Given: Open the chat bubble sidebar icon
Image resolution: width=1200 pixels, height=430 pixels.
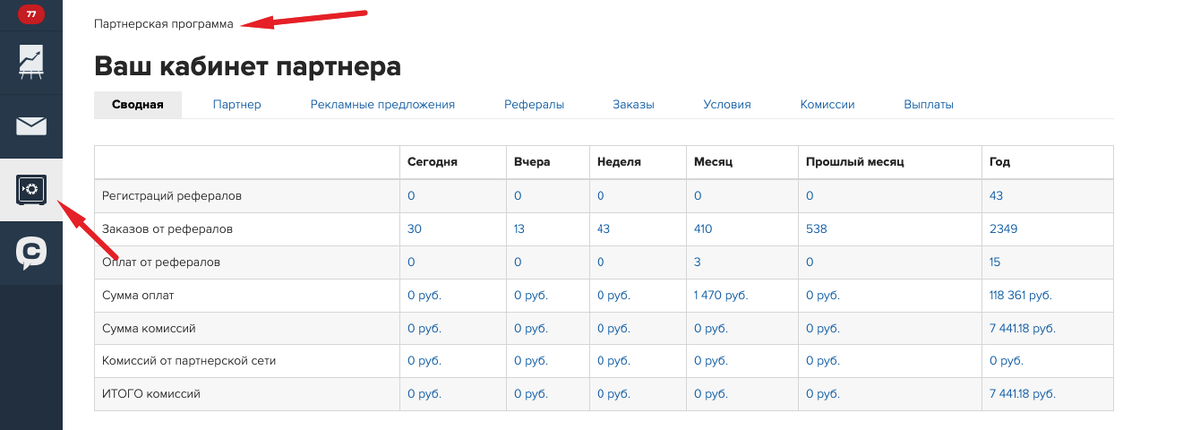Looking at the screenshot, I should (31, 251).
